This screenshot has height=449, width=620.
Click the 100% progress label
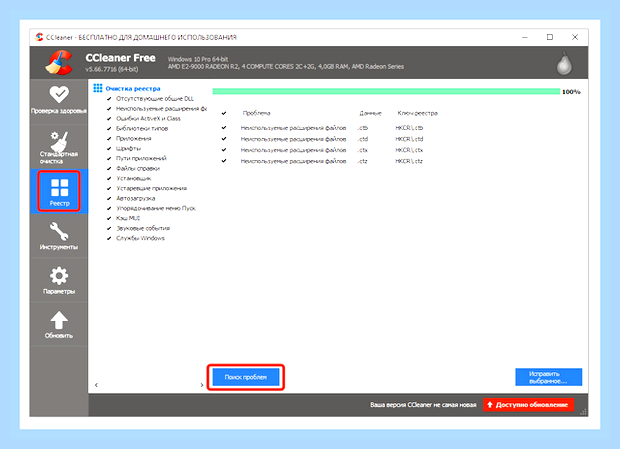[x=571, y=92]
